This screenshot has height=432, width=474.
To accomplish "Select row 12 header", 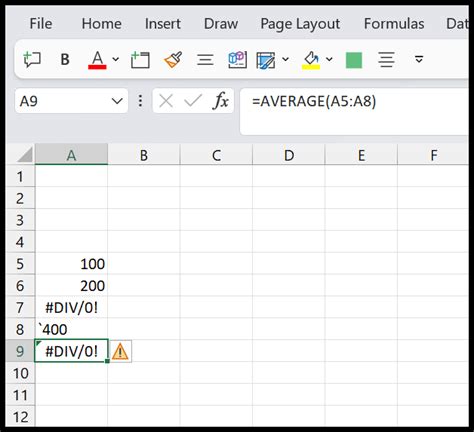I will click(x=20, y=417).
